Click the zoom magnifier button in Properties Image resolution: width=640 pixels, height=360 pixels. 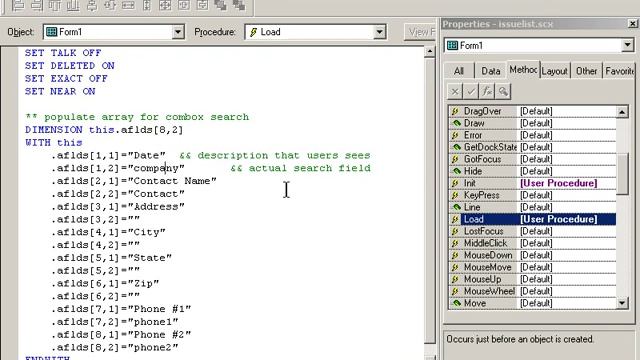503,91
